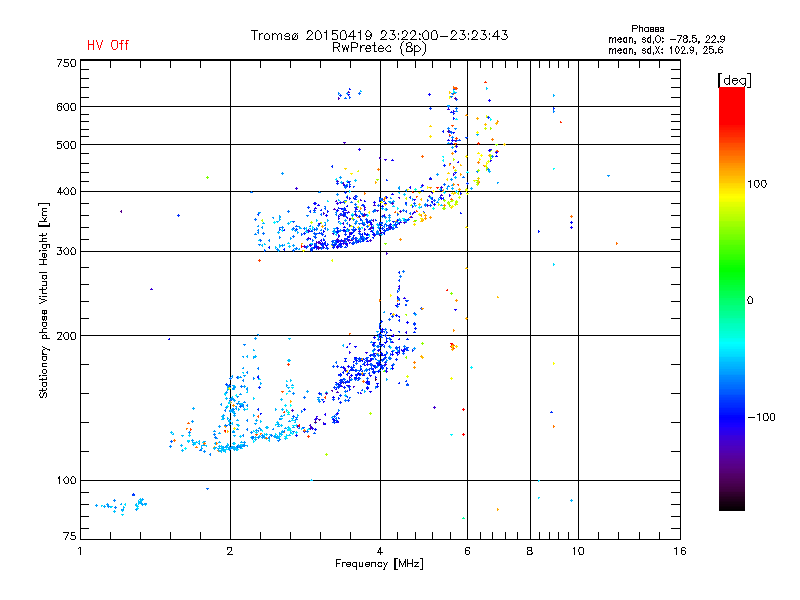
Task: Click the y-axis tick label '750'
Action: [x=66, y=63]
